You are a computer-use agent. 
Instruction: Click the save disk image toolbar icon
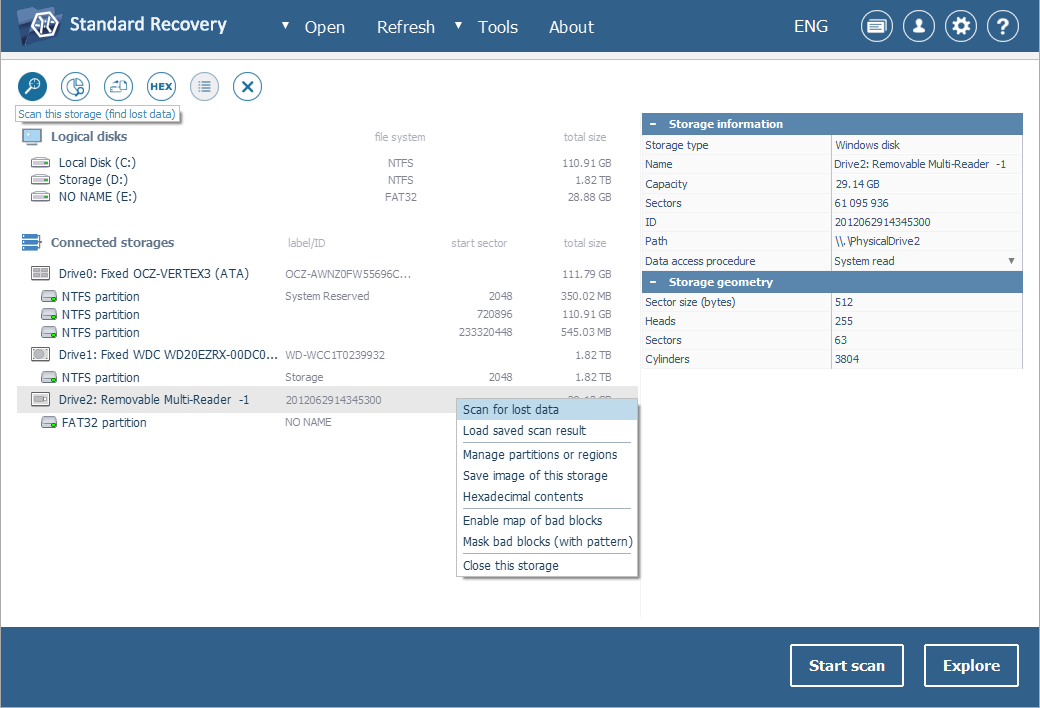point(117,86)
